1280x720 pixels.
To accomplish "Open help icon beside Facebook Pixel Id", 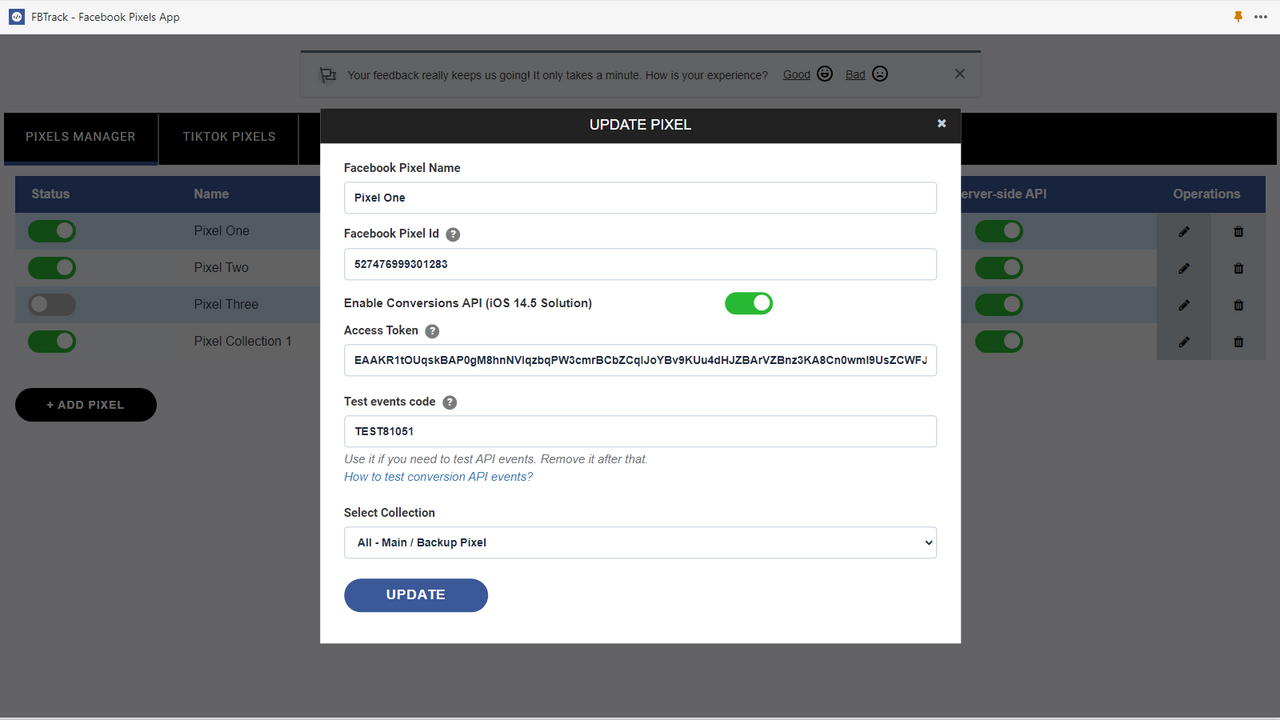I will [x=453, y=234].
